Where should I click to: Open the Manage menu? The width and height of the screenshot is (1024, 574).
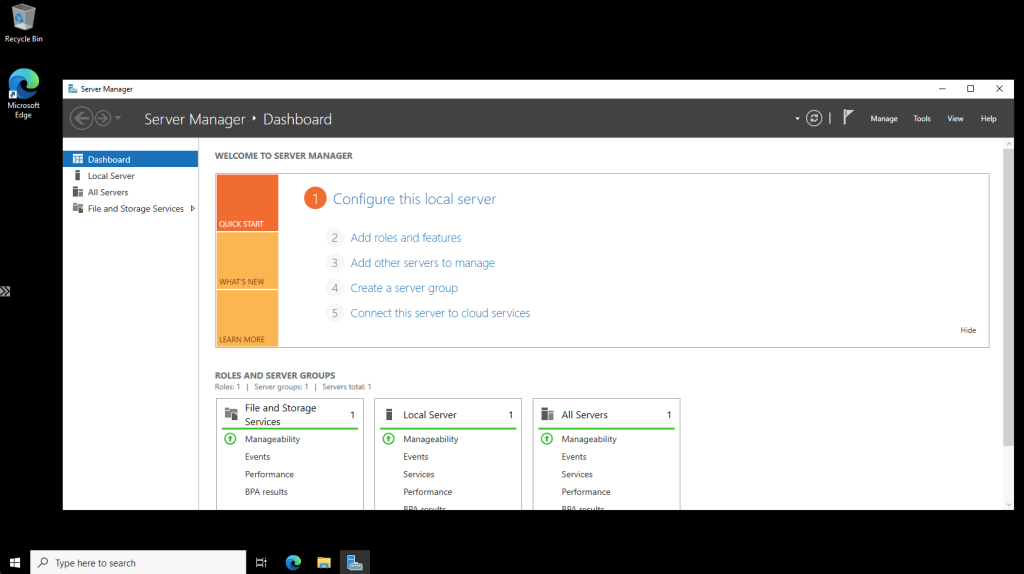(x=884, y=119)
